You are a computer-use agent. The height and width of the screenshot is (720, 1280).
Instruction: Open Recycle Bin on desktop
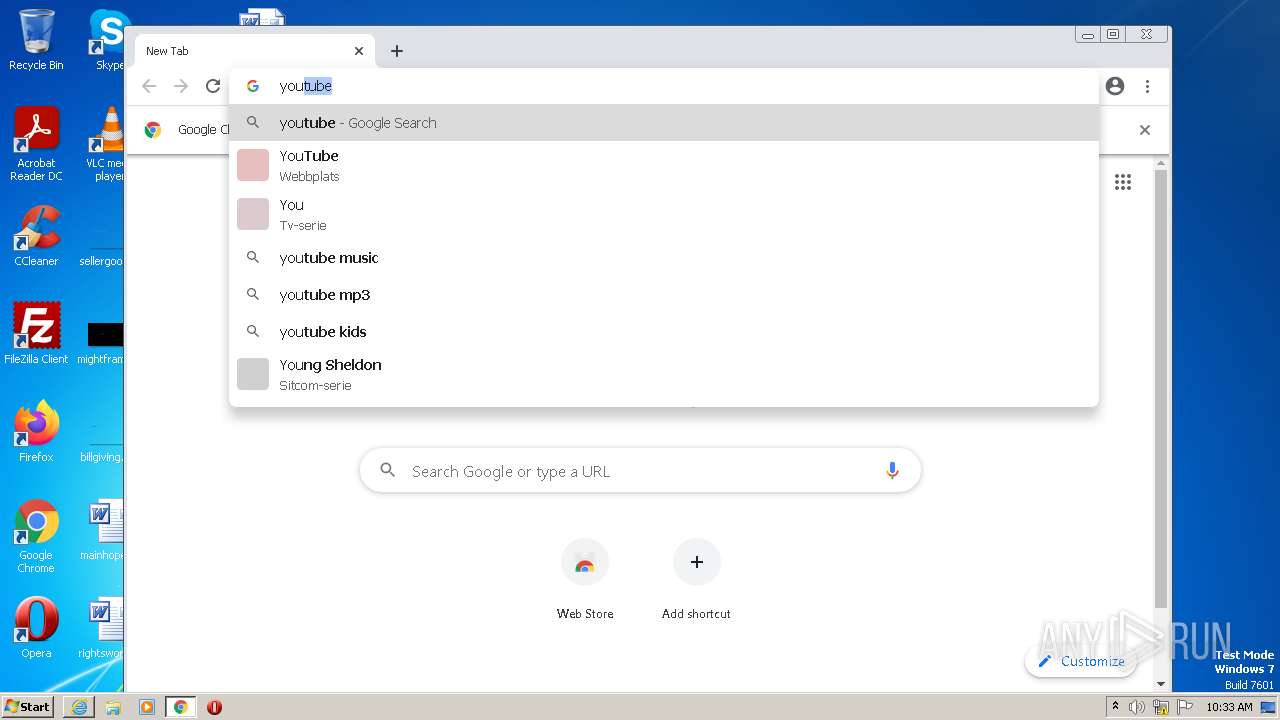tap(36, 41)
